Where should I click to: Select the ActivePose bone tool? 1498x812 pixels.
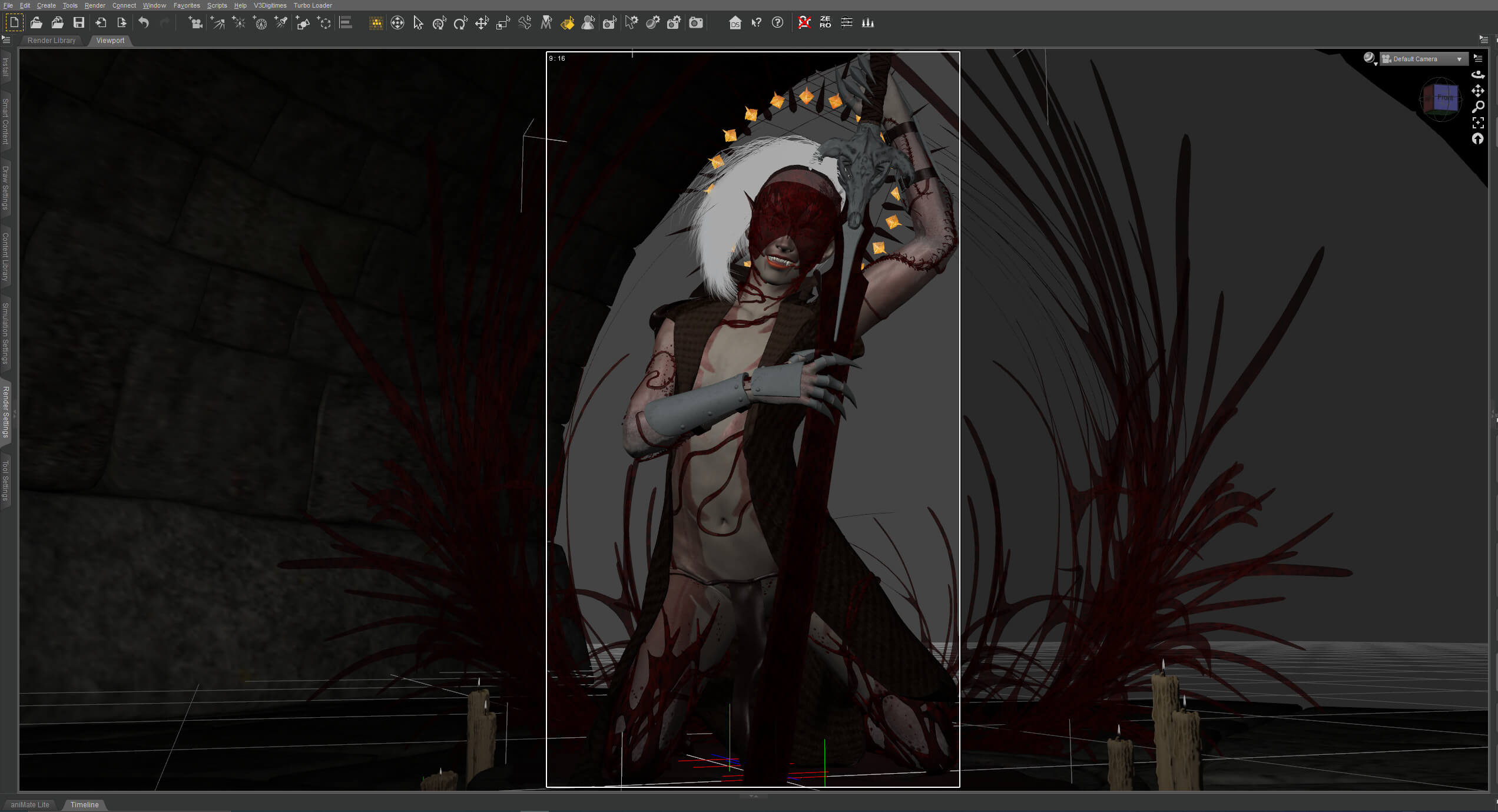tap(525, 23)
